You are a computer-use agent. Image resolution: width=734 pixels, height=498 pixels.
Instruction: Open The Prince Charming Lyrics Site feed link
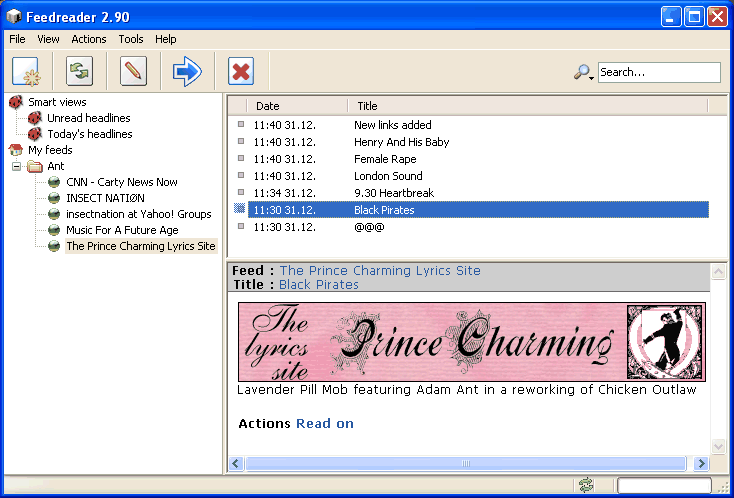tap(380, 271)
